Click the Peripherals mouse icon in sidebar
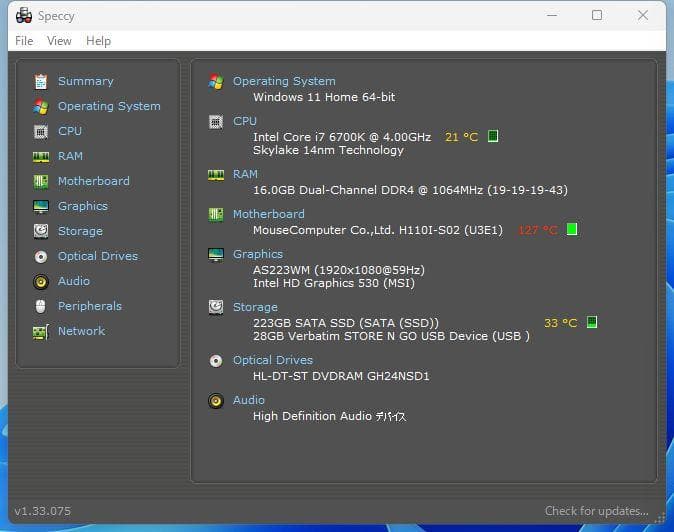Screen dimensions: 674x532 [x=41, y=306]
